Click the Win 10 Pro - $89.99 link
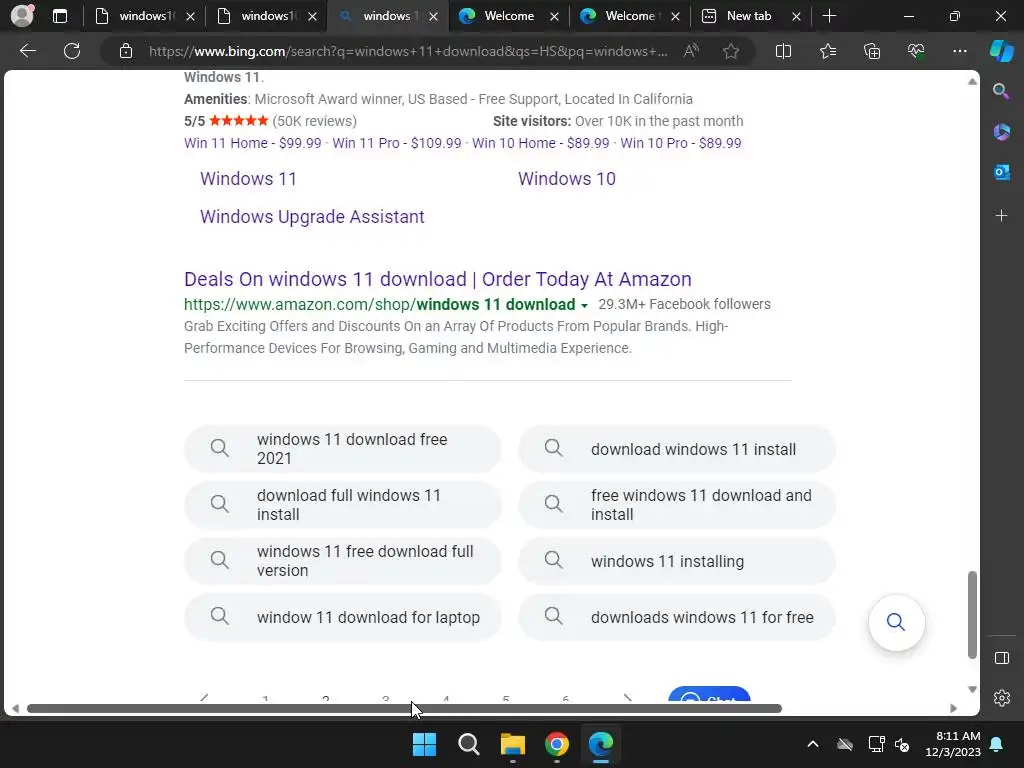This screenshot has height=768, width=1024. (680, 143)
